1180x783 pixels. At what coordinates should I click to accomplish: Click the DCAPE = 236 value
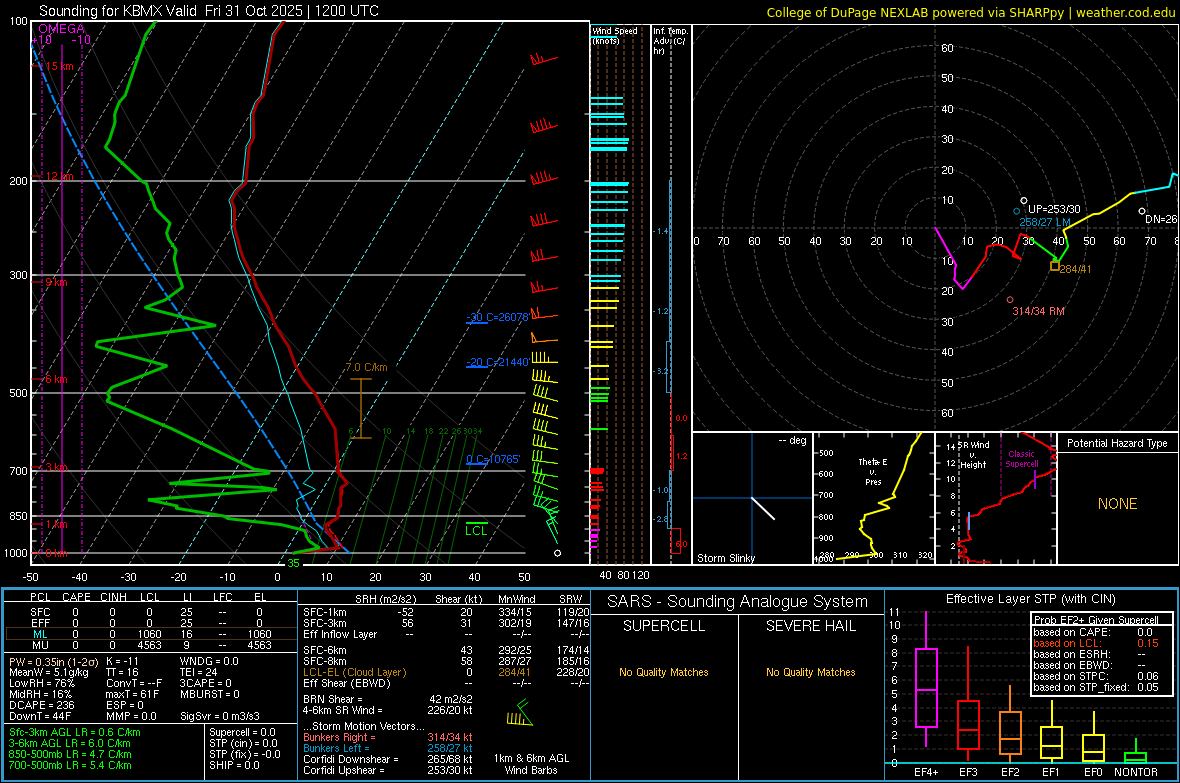click(x=42, y=705)
